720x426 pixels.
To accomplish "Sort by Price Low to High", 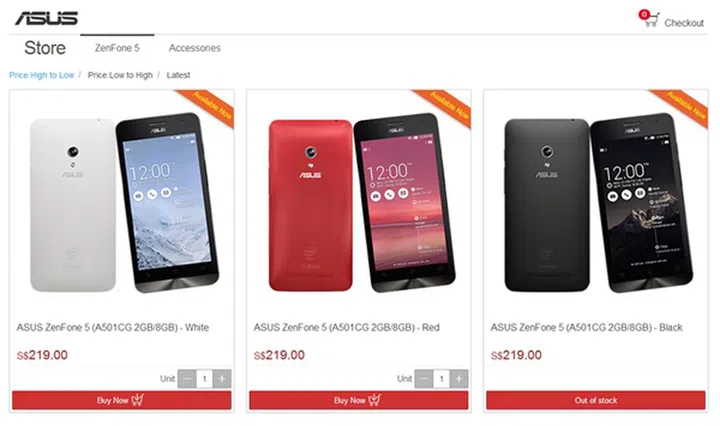I will 120,75.
